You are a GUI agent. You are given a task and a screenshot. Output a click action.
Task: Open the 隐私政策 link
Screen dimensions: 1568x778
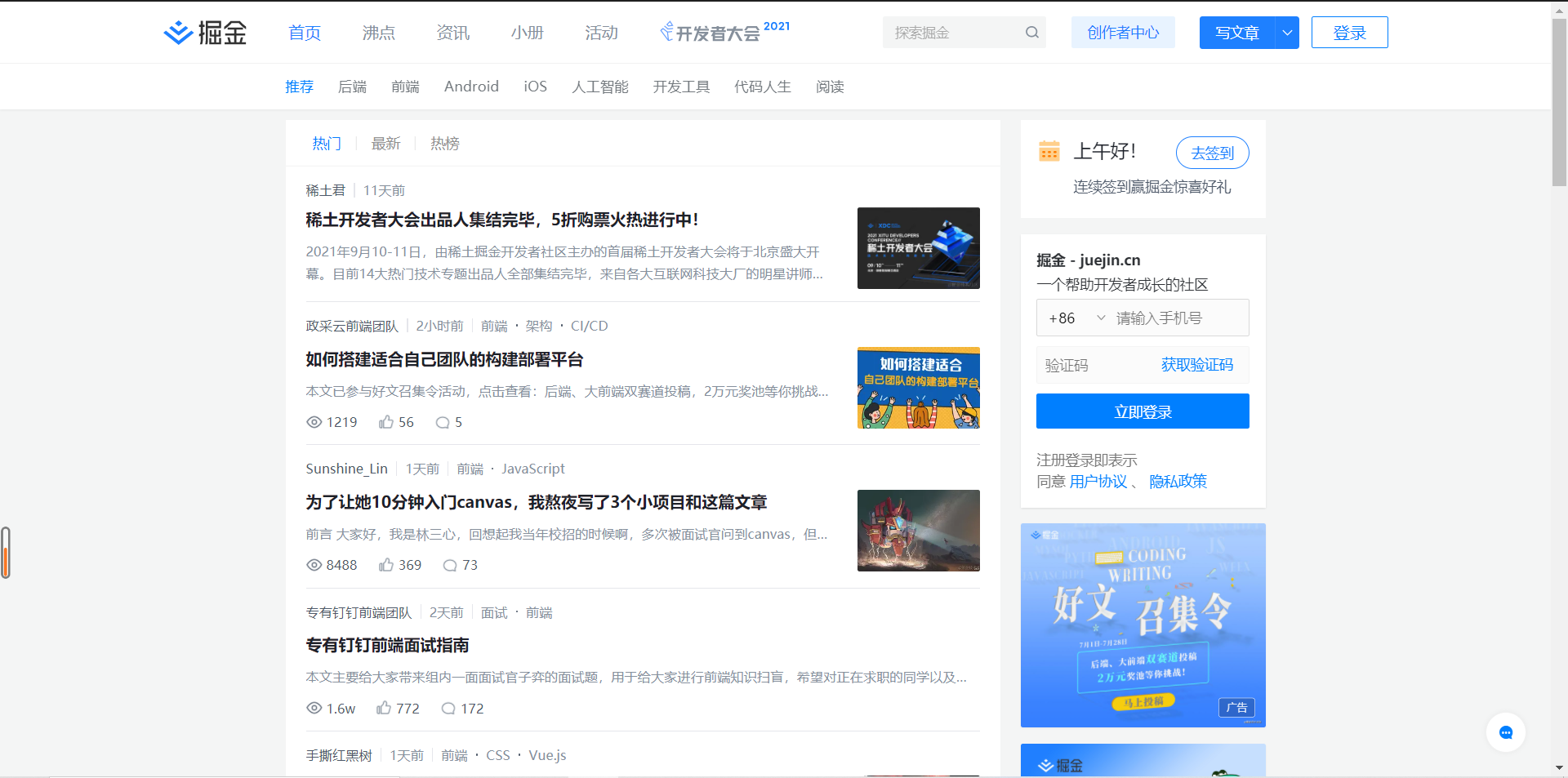point(1178,482)
